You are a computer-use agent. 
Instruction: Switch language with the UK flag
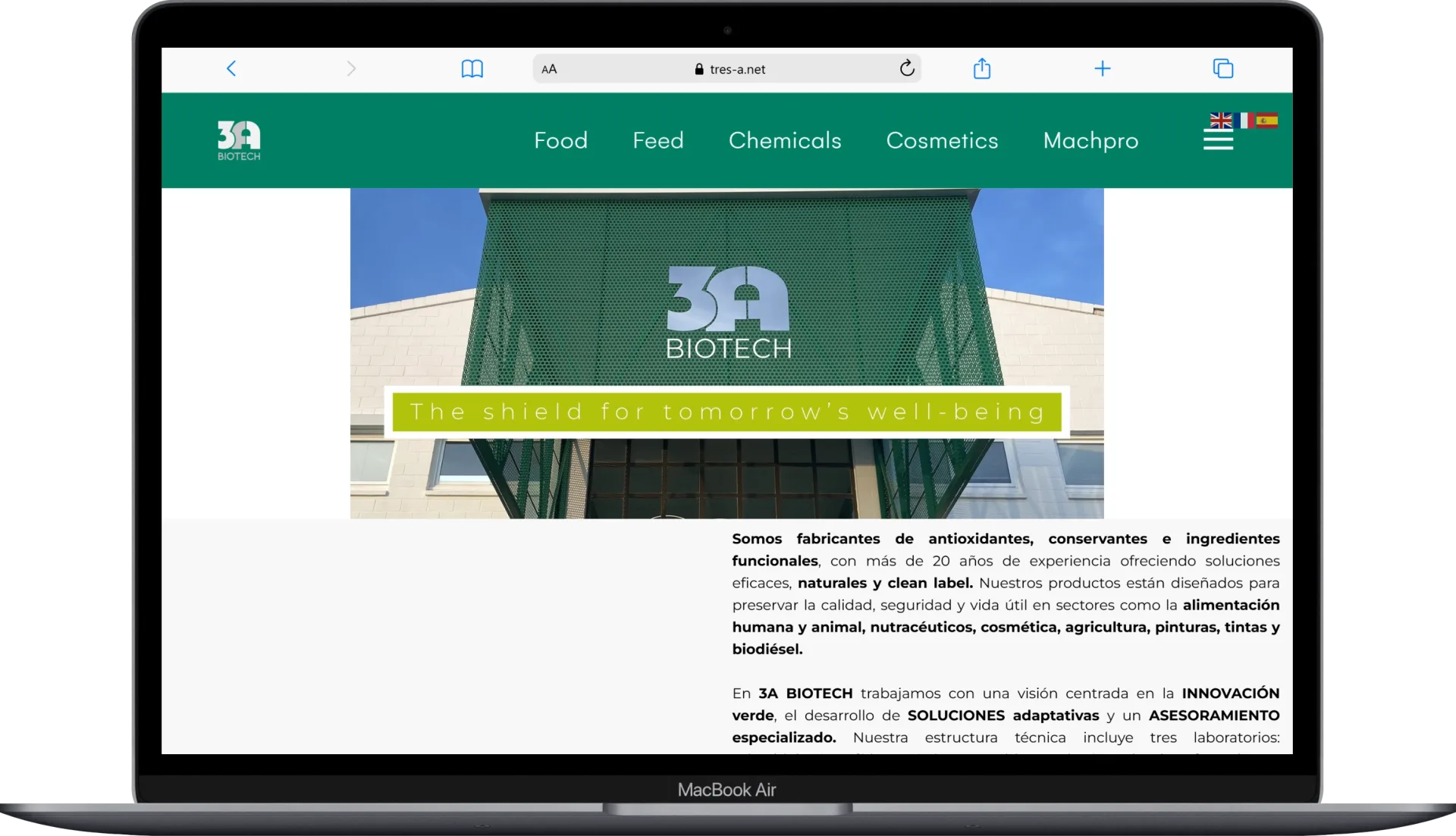click(x=1220, y=121)
